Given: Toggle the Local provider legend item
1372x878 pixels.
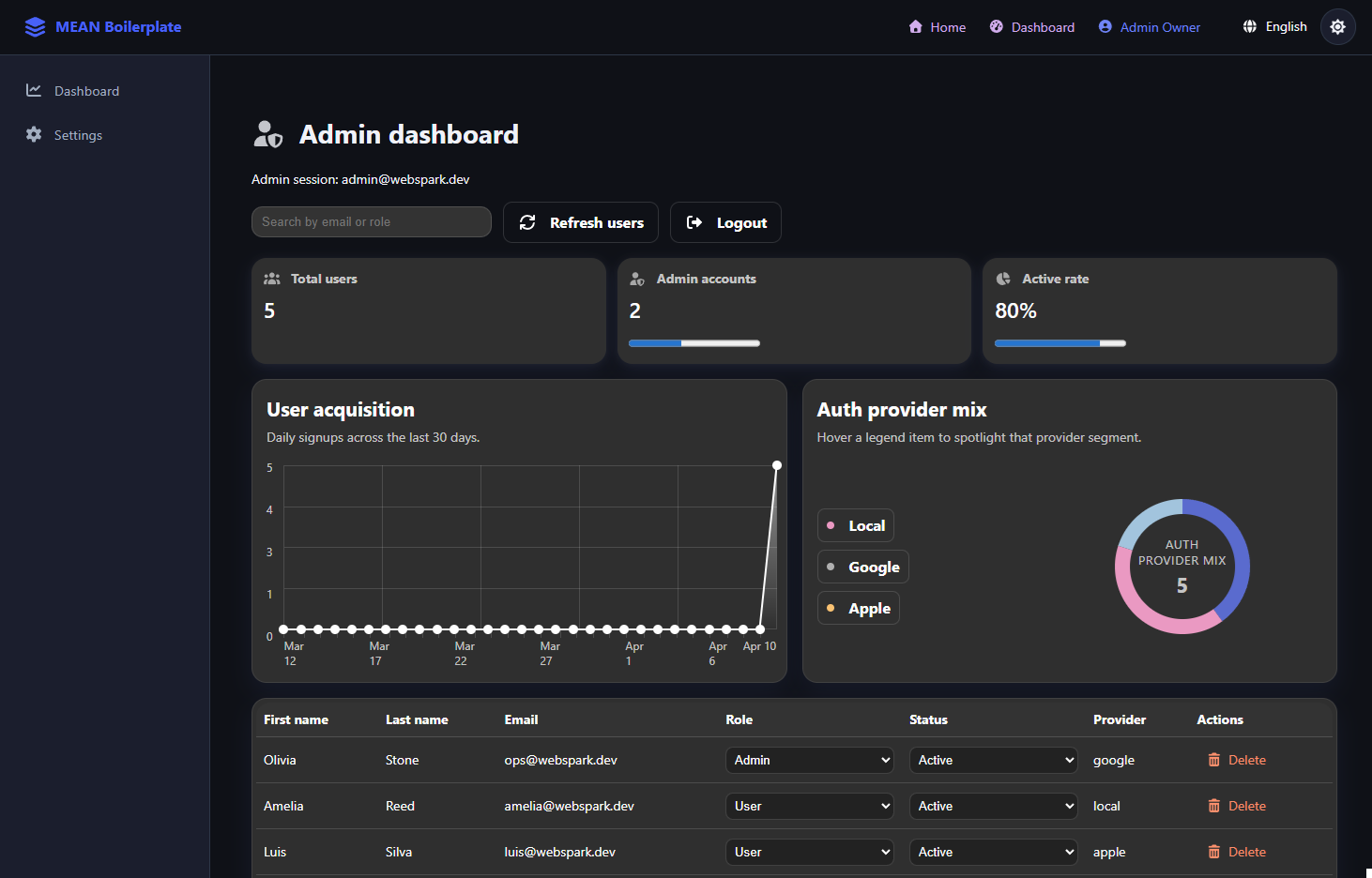Looking at the screenshot, I should 855,525.
